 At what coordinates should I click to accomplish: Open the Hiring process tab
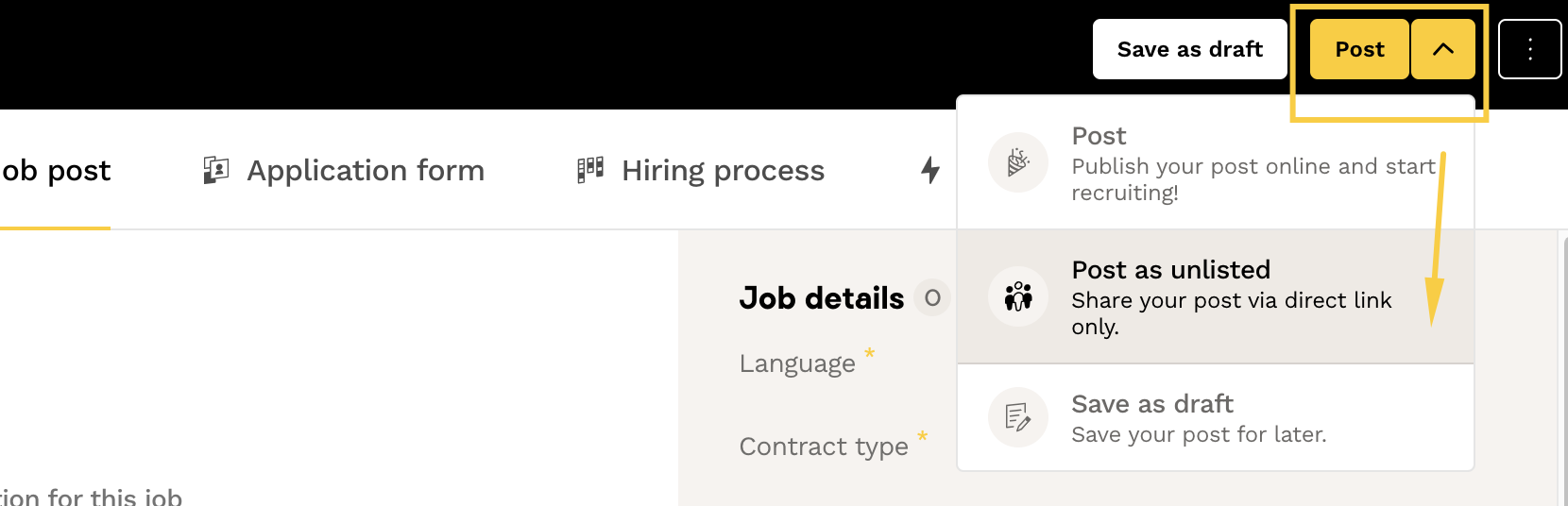[723, 170]
